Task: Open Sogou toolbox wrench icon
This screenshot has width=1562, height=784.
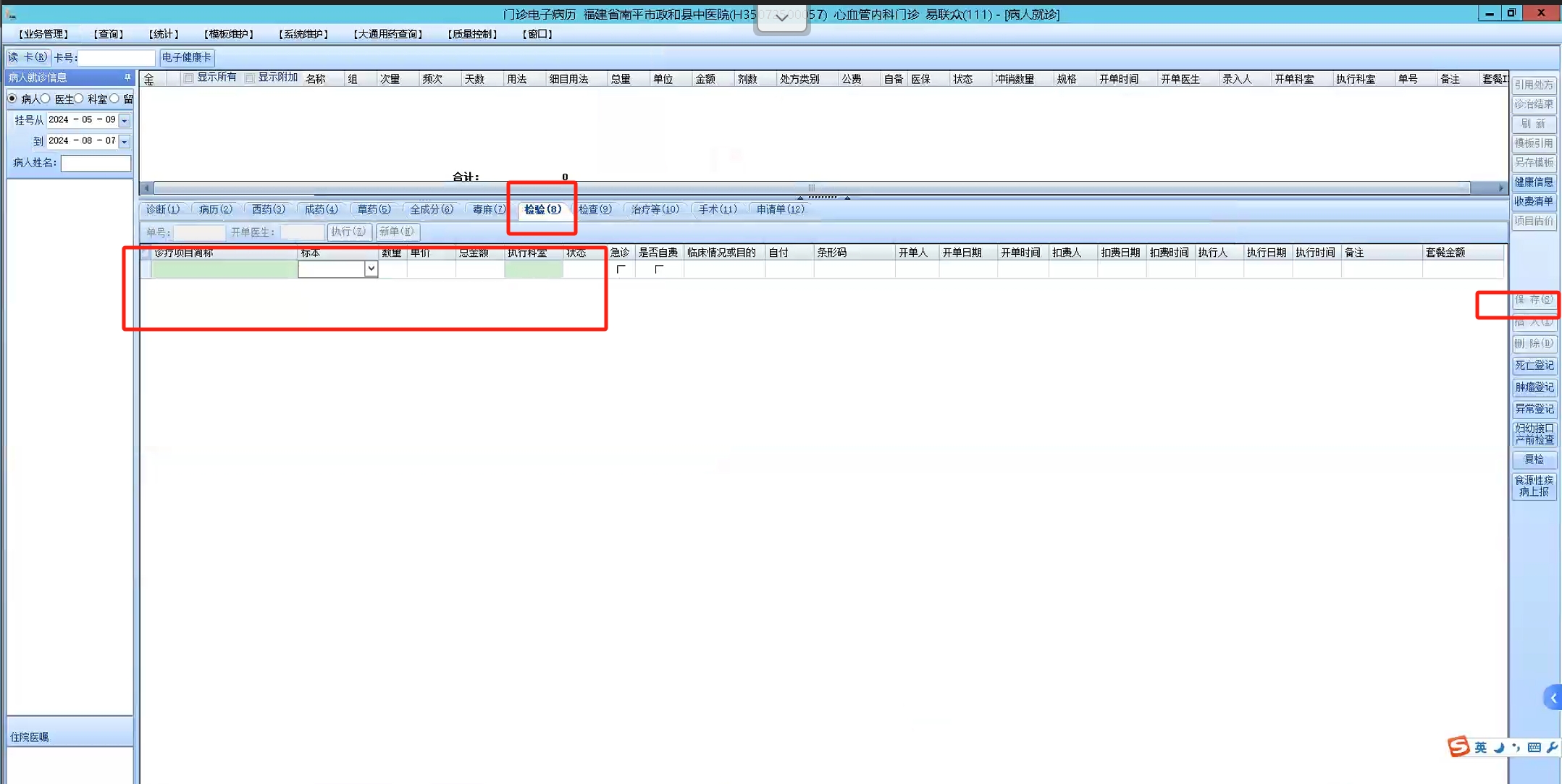Action: point(1551,747)
